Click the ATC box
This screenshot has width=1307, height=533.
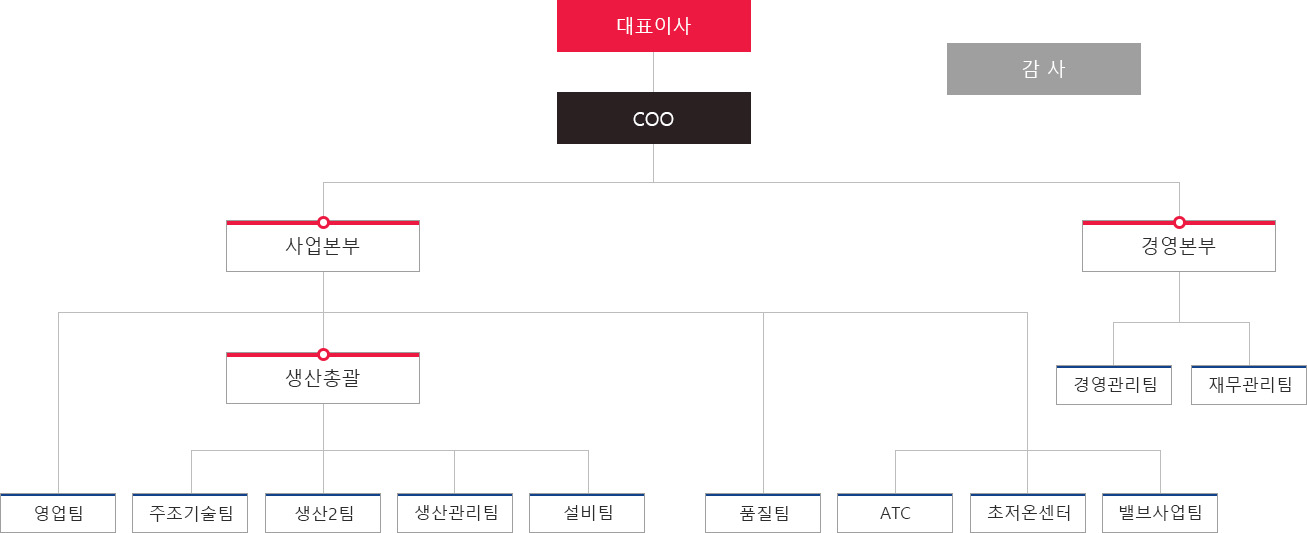click(895, 514)
